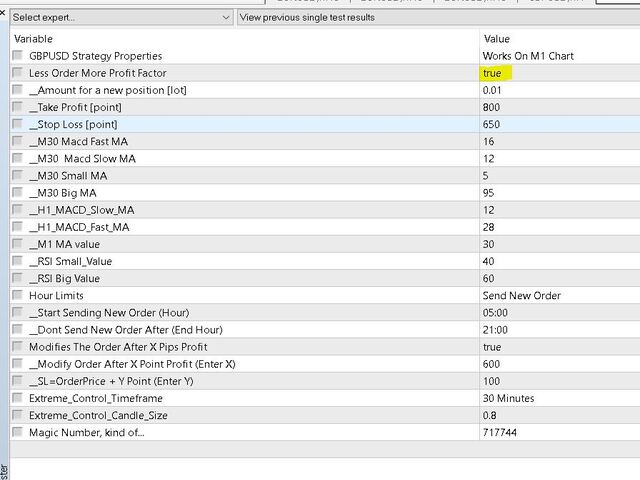
Task: Click the M1 MA value 30
Action: point(489,244)
